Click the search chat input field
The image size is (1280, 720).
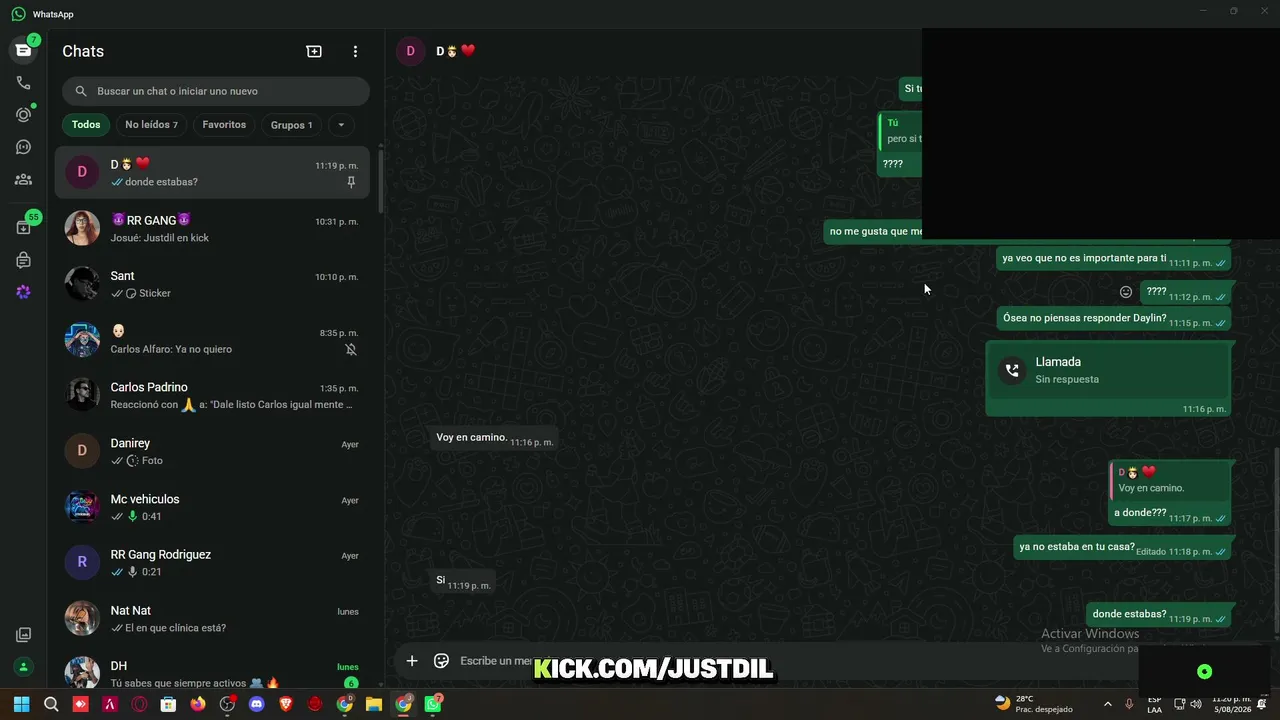pos(216,91)
